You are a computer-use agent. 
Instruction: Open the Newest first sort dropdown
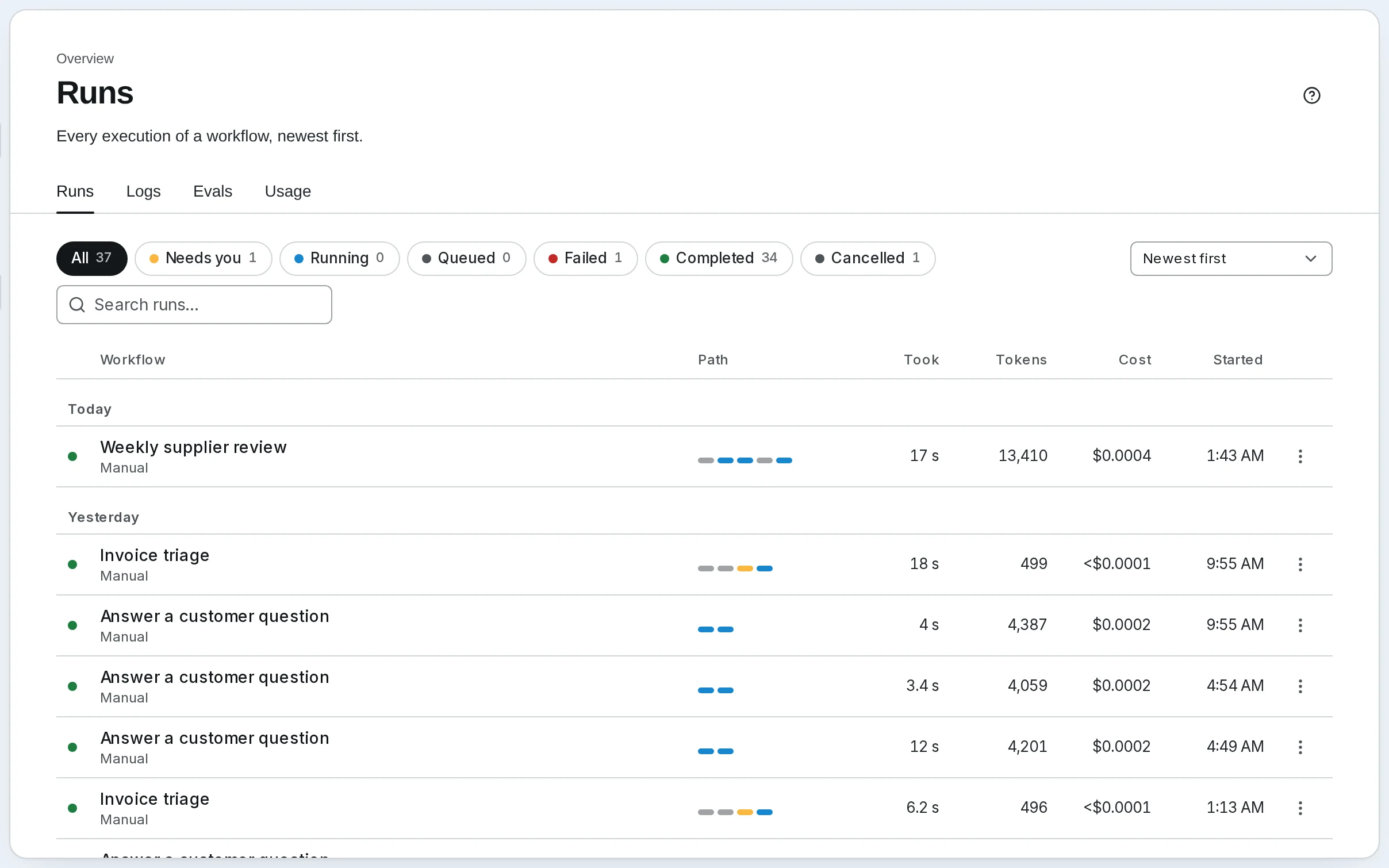(1231, 259)
